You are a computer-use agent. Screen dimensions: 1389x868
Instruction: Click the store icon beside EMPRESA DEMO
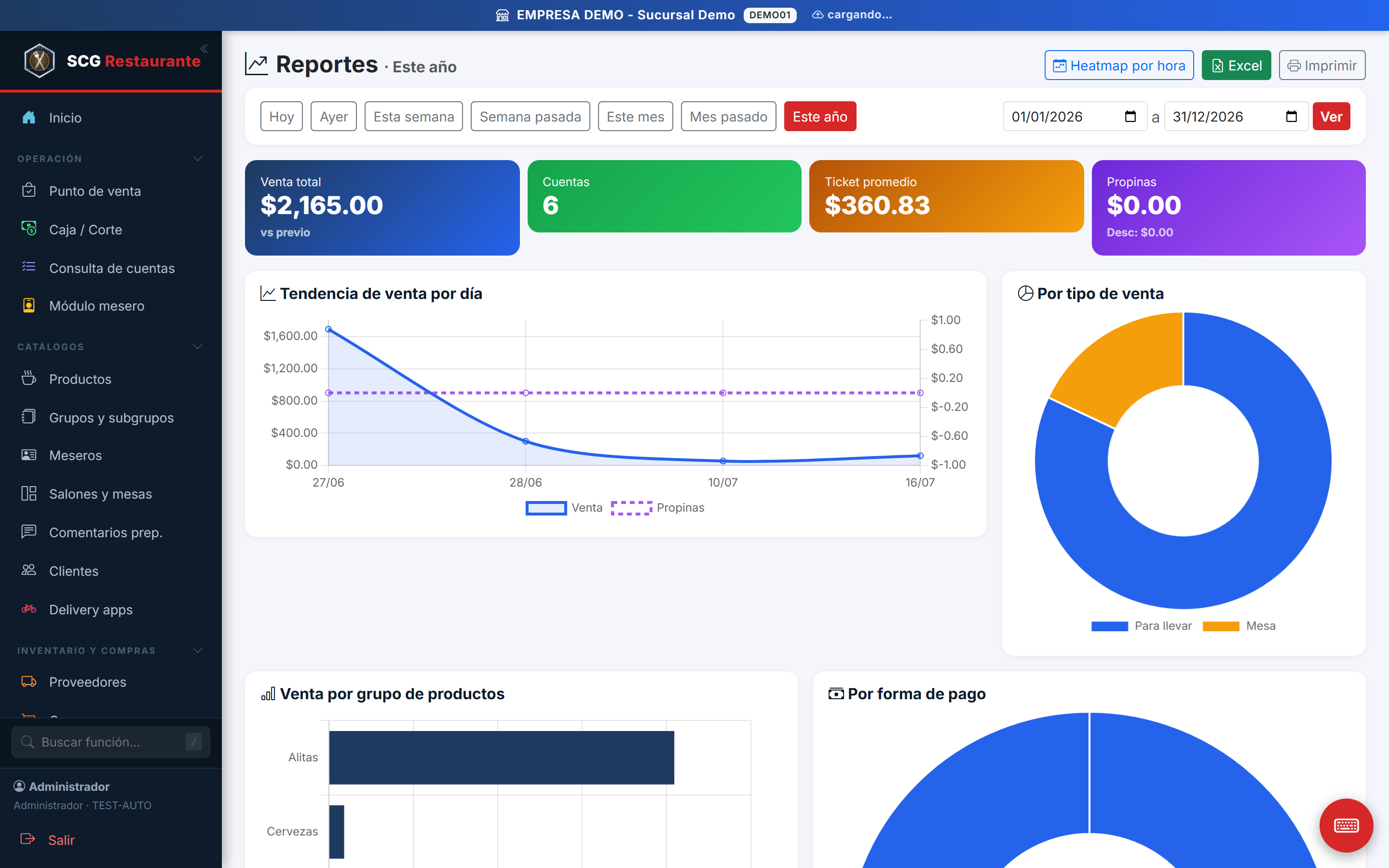tap(502, 15)
